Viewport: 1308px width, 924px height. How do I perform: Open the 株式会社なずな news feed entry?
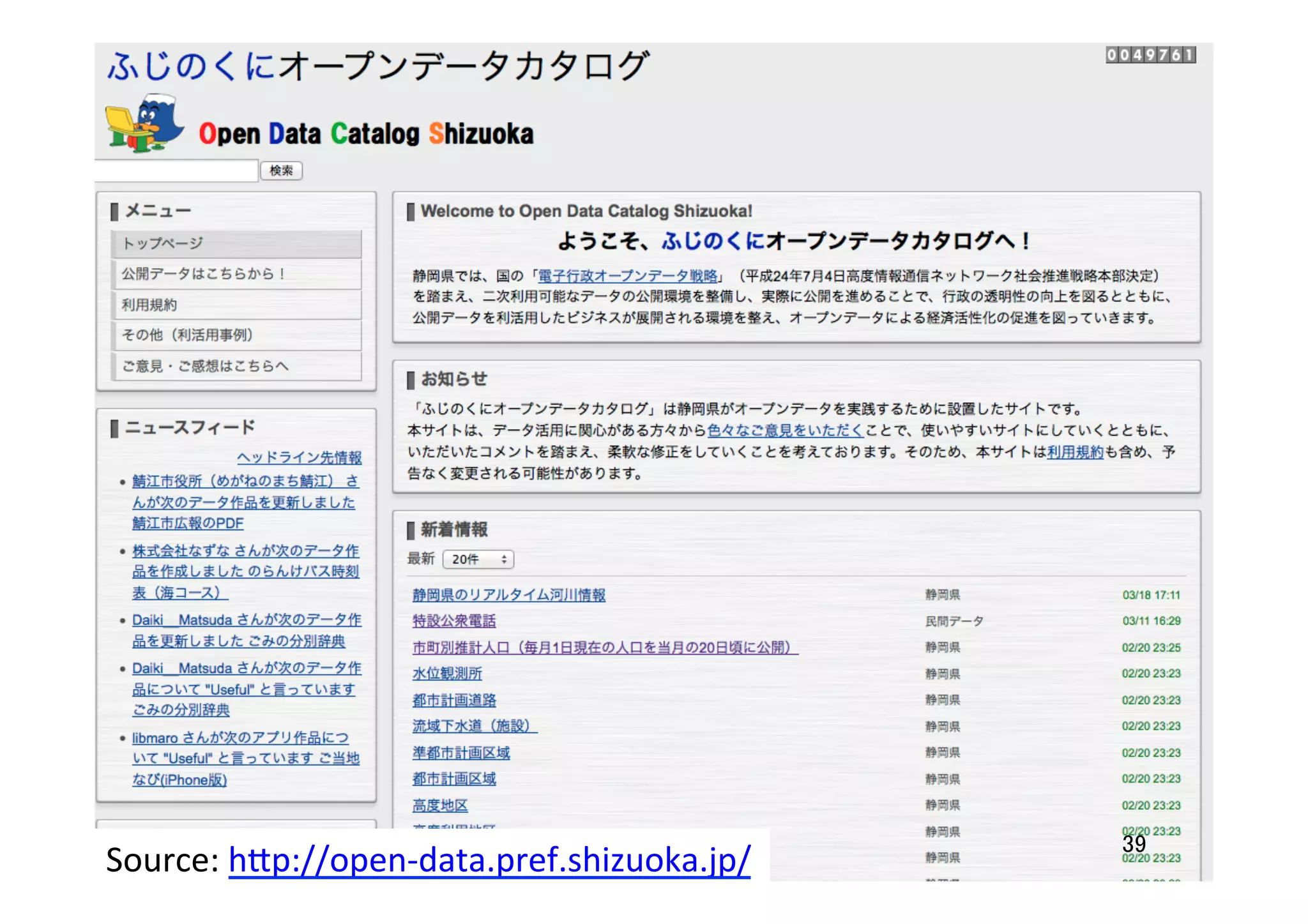click(x=245, y=572)
